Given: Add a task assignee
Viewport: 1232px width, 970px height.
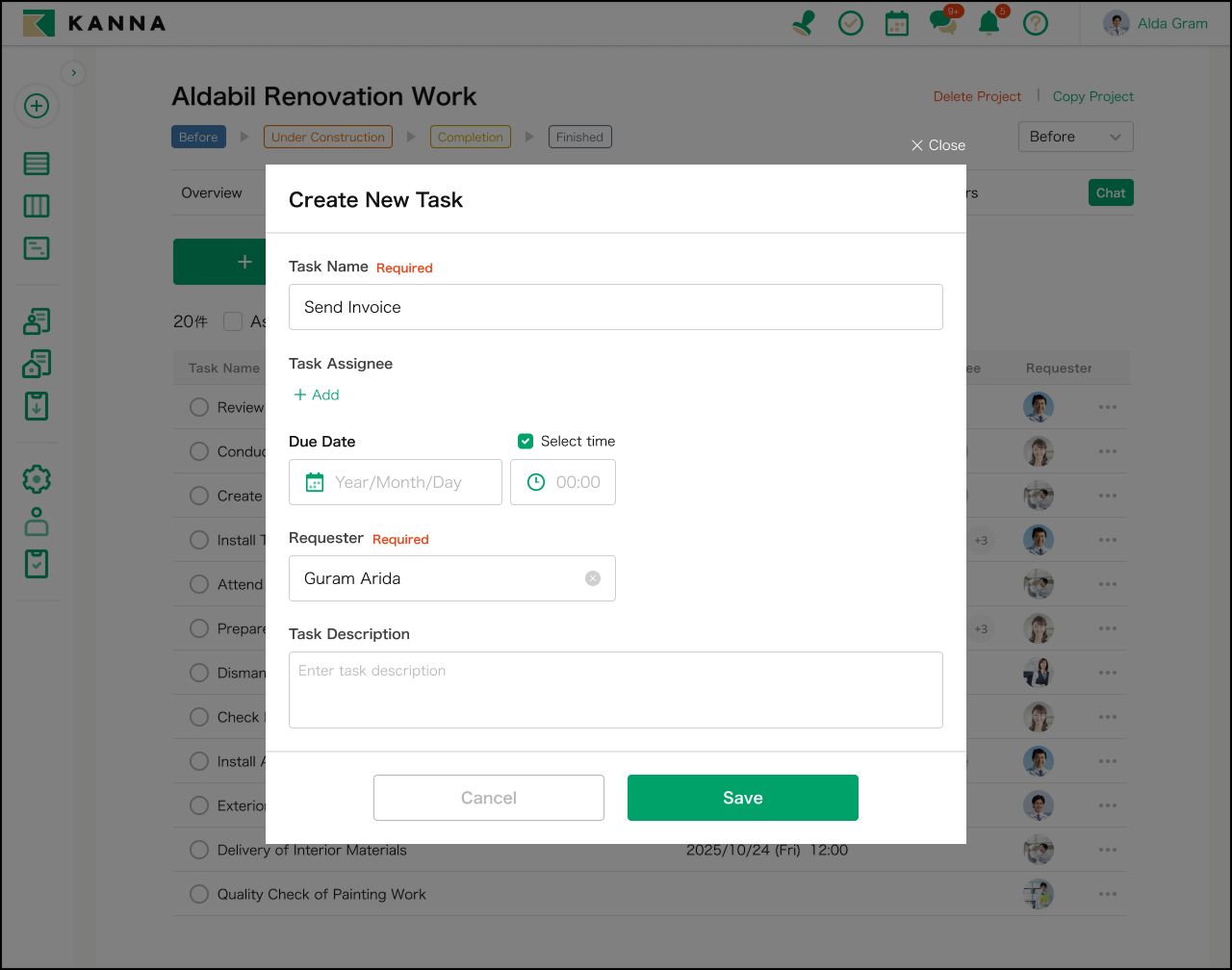Looking at the screenshot, I should [x=317, y=395].
